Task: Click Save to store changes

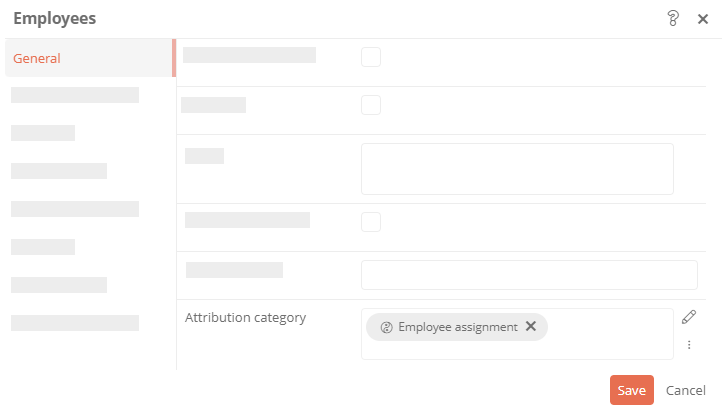Action: [x=631, y=390]
